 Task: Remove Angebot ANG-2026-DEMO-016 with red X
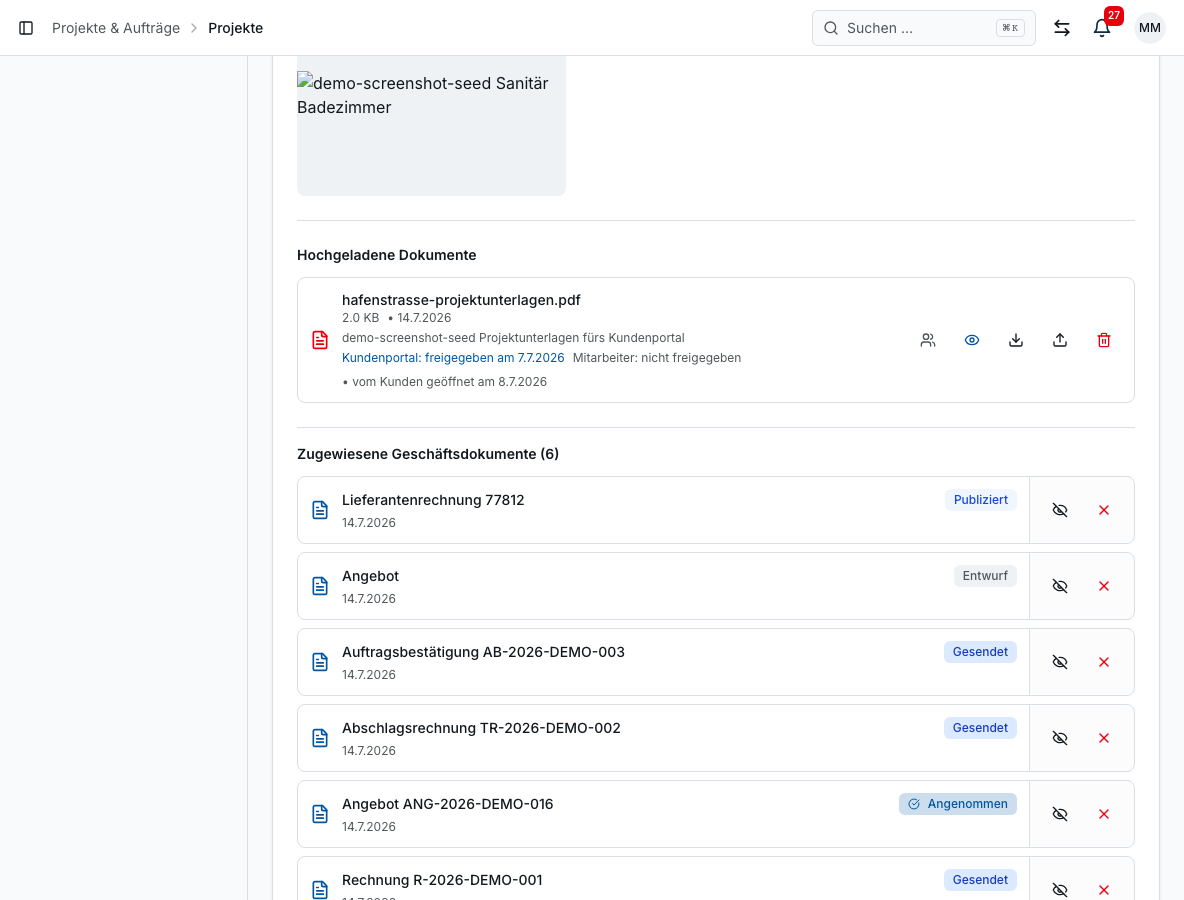(1104, 814)
